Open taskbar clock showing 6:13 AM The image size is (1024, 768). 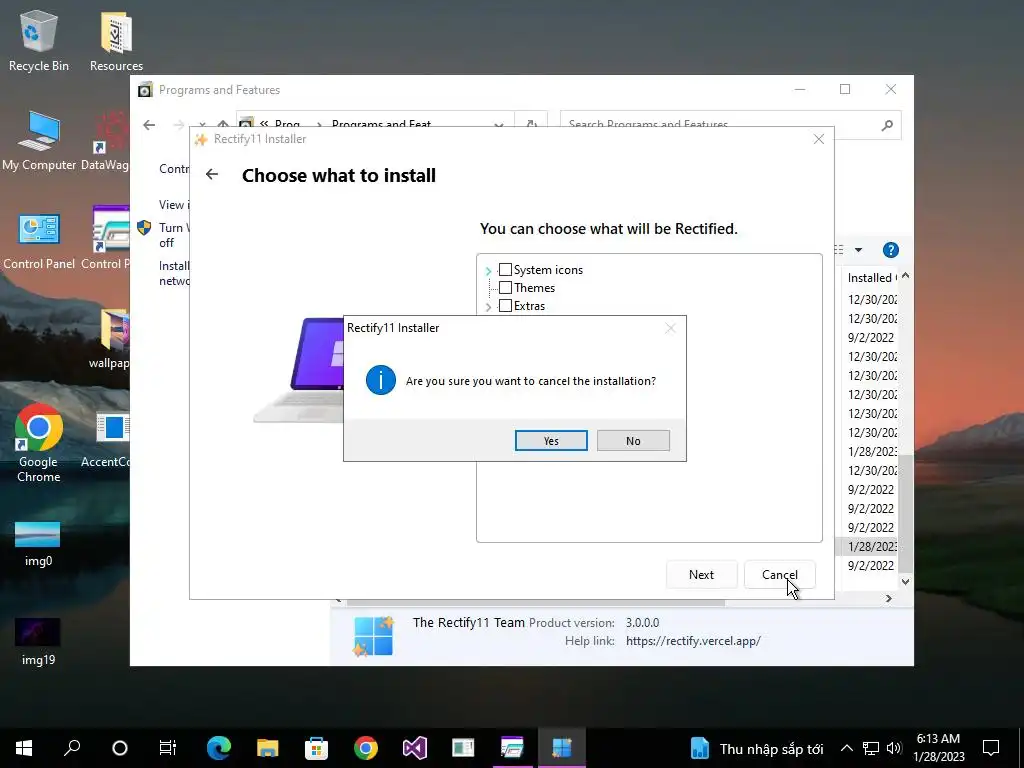pyautogui.click(x=938, y=748)
